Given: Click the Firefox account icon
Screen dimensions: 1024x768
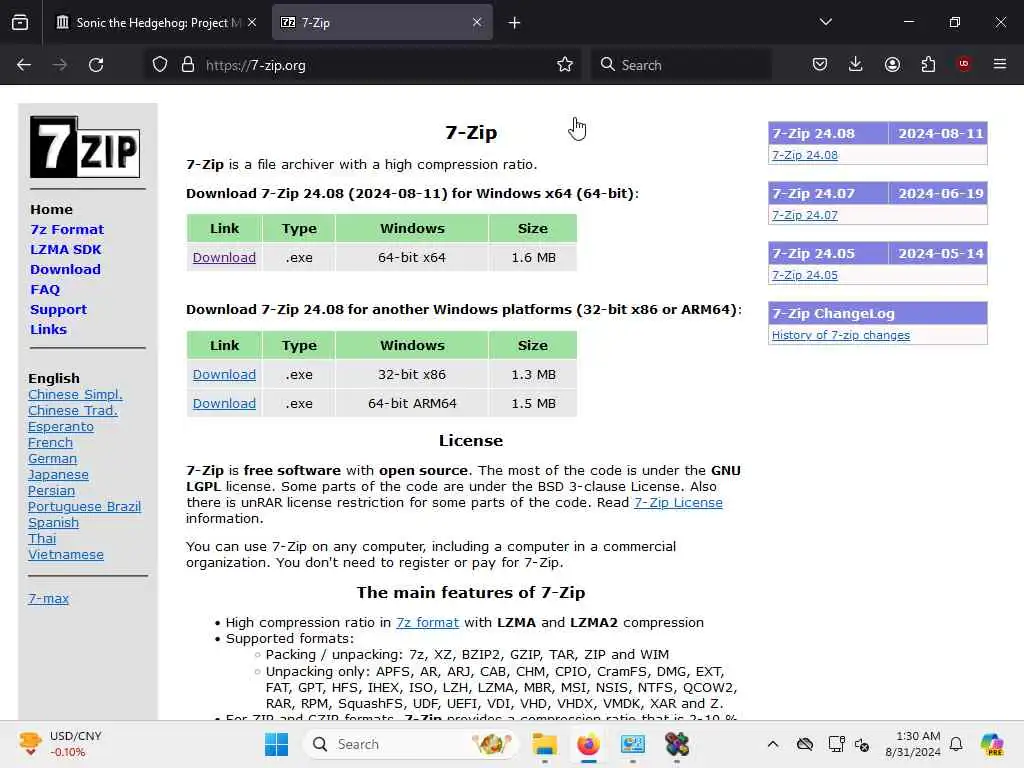Looking at the screenshot, I should (892, 64).
